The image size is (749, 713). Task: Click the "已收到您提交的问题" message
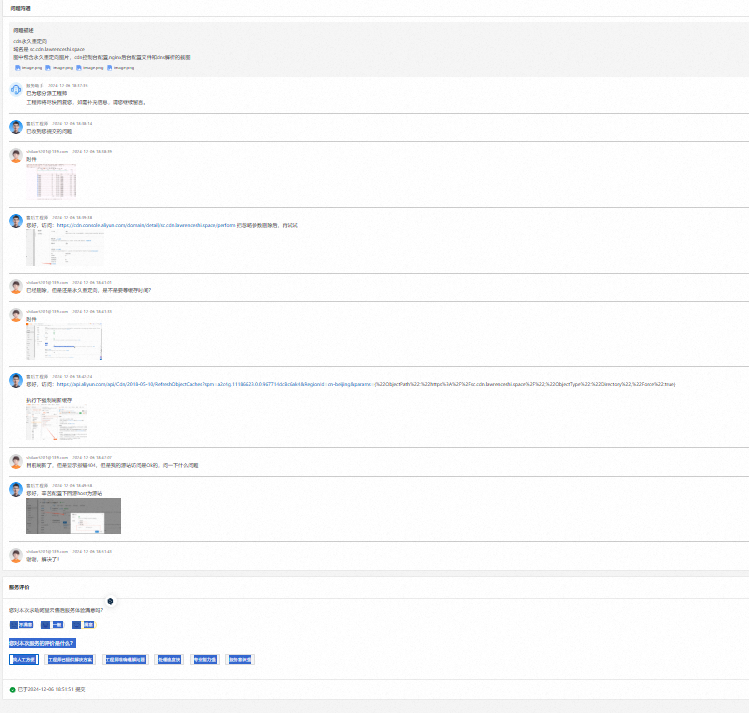49,131
